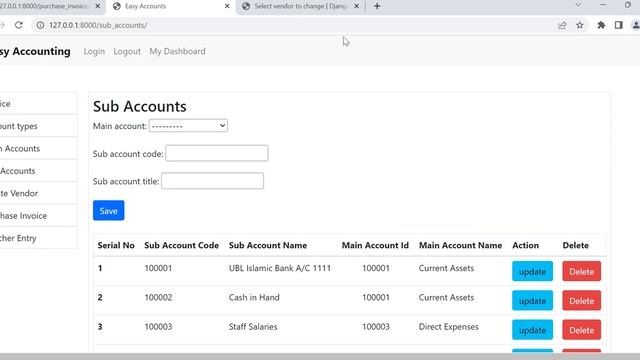The height and width of the screenshot is (360, 640).
Task: Click Main Account Name column header
Action: pyautogui.click(x=460, y=245)
